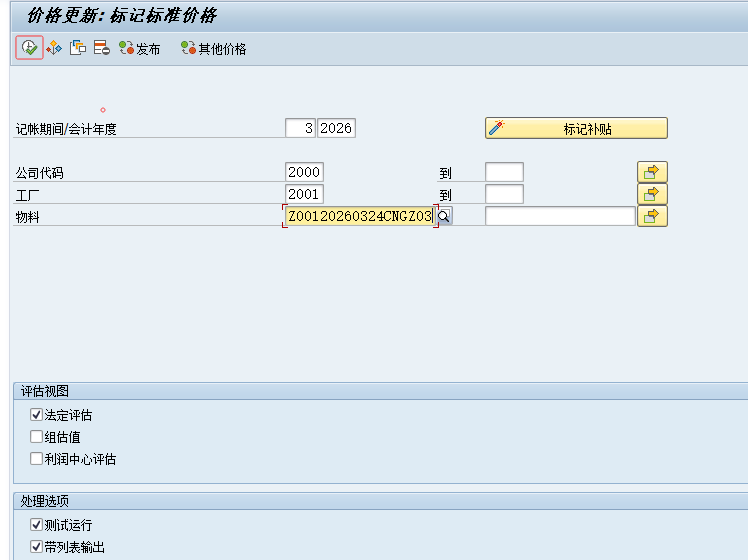Toggle the 带列表输出 checkbox
The image size is (748, 560).
[x=37, y=547]
